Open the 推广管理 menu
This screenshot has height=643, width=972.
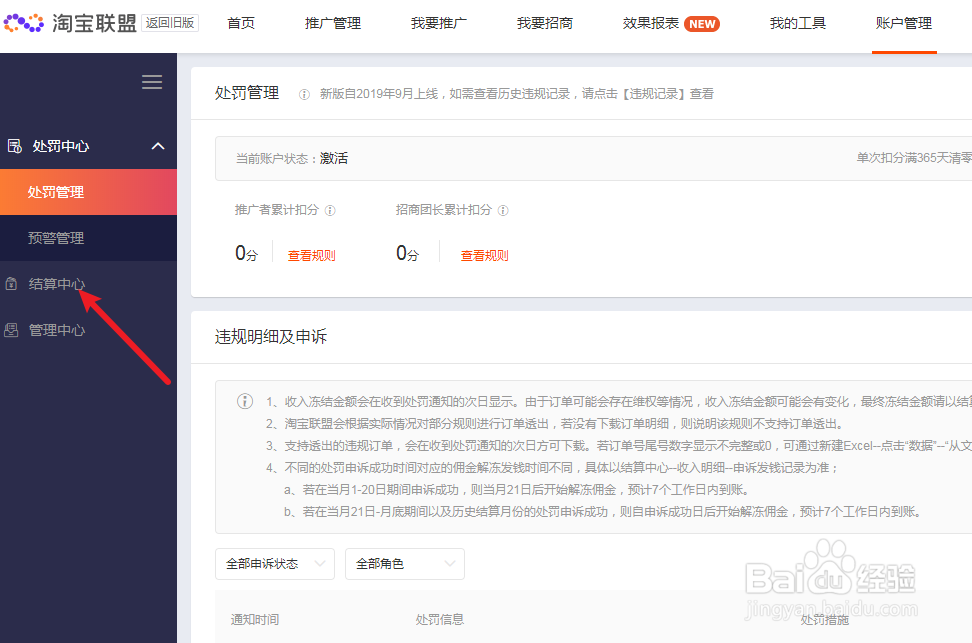332,23
